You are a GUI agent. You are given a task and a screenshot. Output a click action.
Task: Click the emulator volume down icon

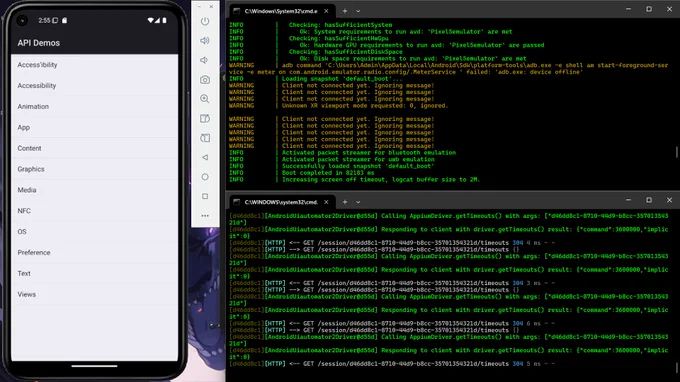coord(204,60)
